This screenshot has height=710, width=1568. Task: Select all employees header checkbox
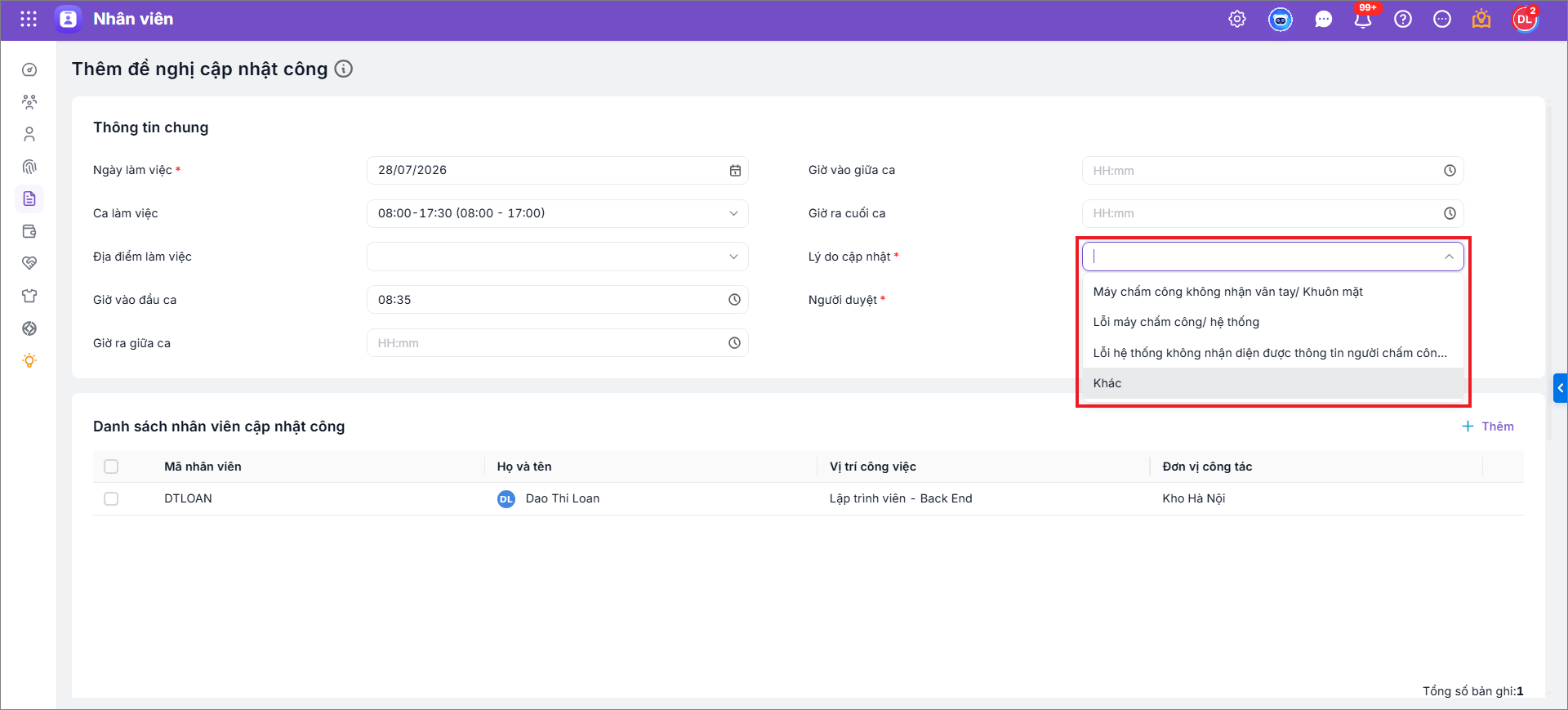[111, 467]
